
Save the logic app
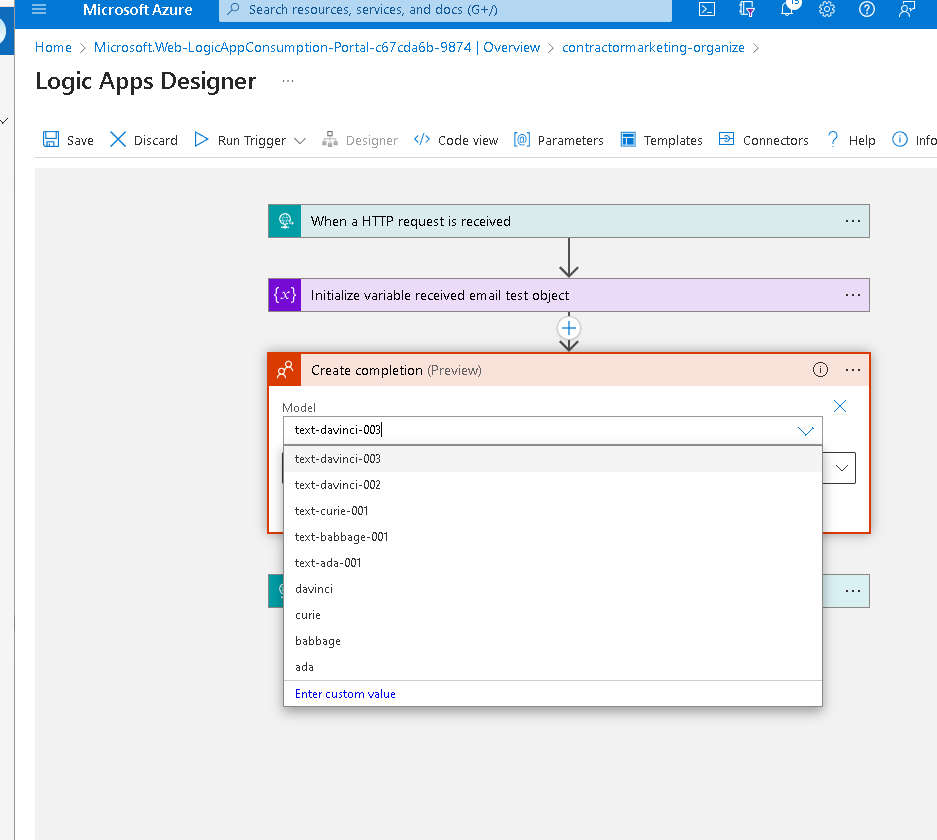(68, 140)
